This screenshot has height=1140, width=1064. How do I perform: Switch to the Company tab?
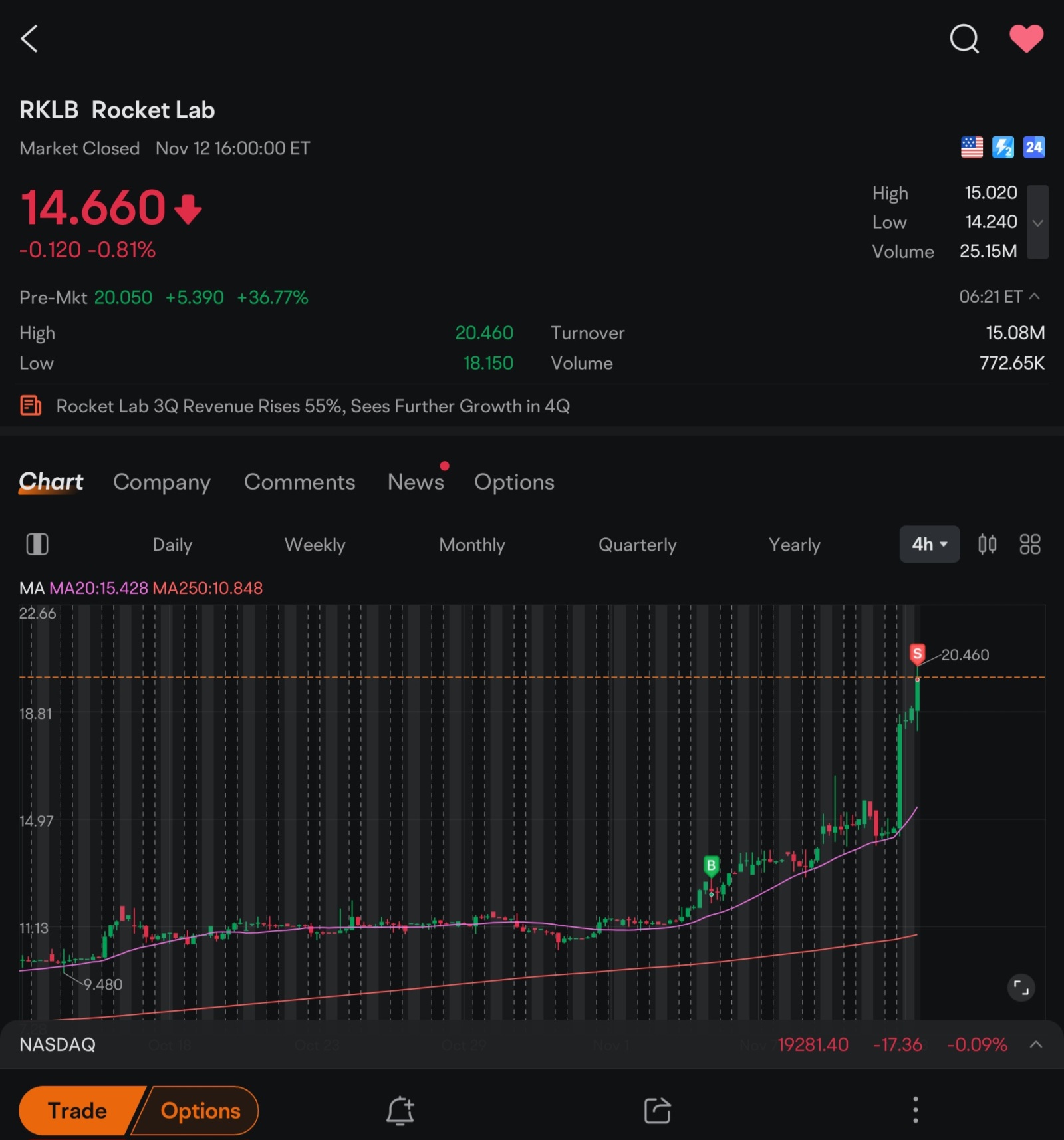tap(162, 482)
